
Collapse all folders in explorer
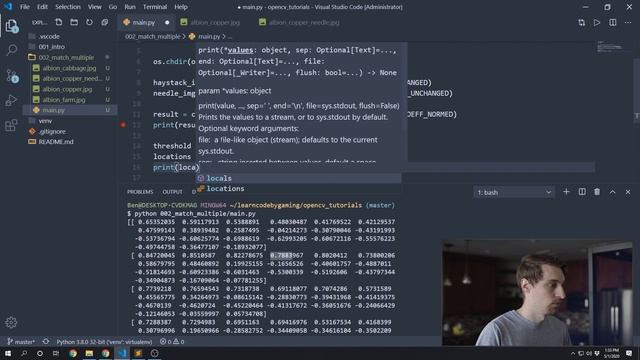105,22
